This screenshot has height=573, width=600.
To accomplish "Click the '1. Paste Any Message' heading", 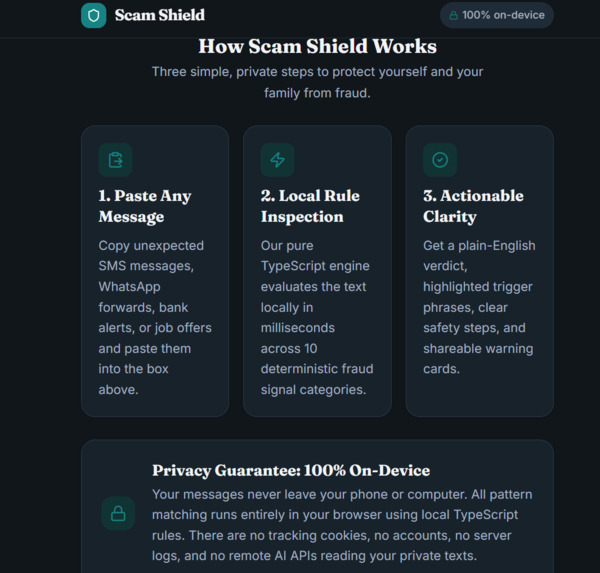I will [x=145, y=206].
